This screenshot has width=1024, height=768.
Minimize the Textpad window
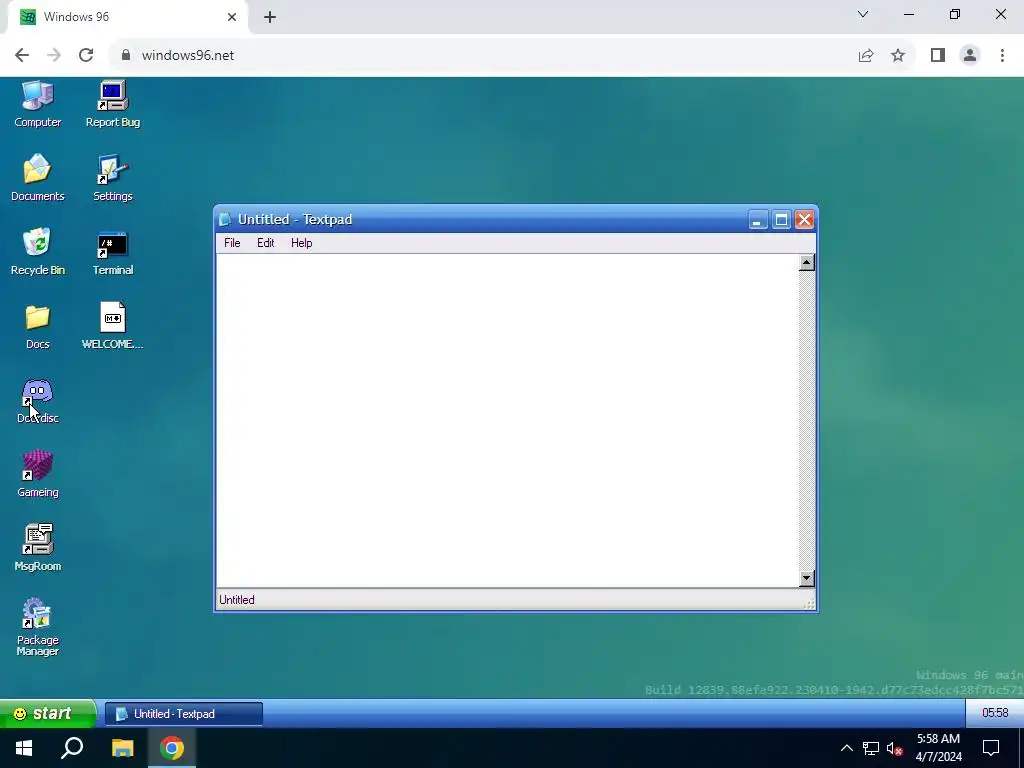[x=758, y=220]
